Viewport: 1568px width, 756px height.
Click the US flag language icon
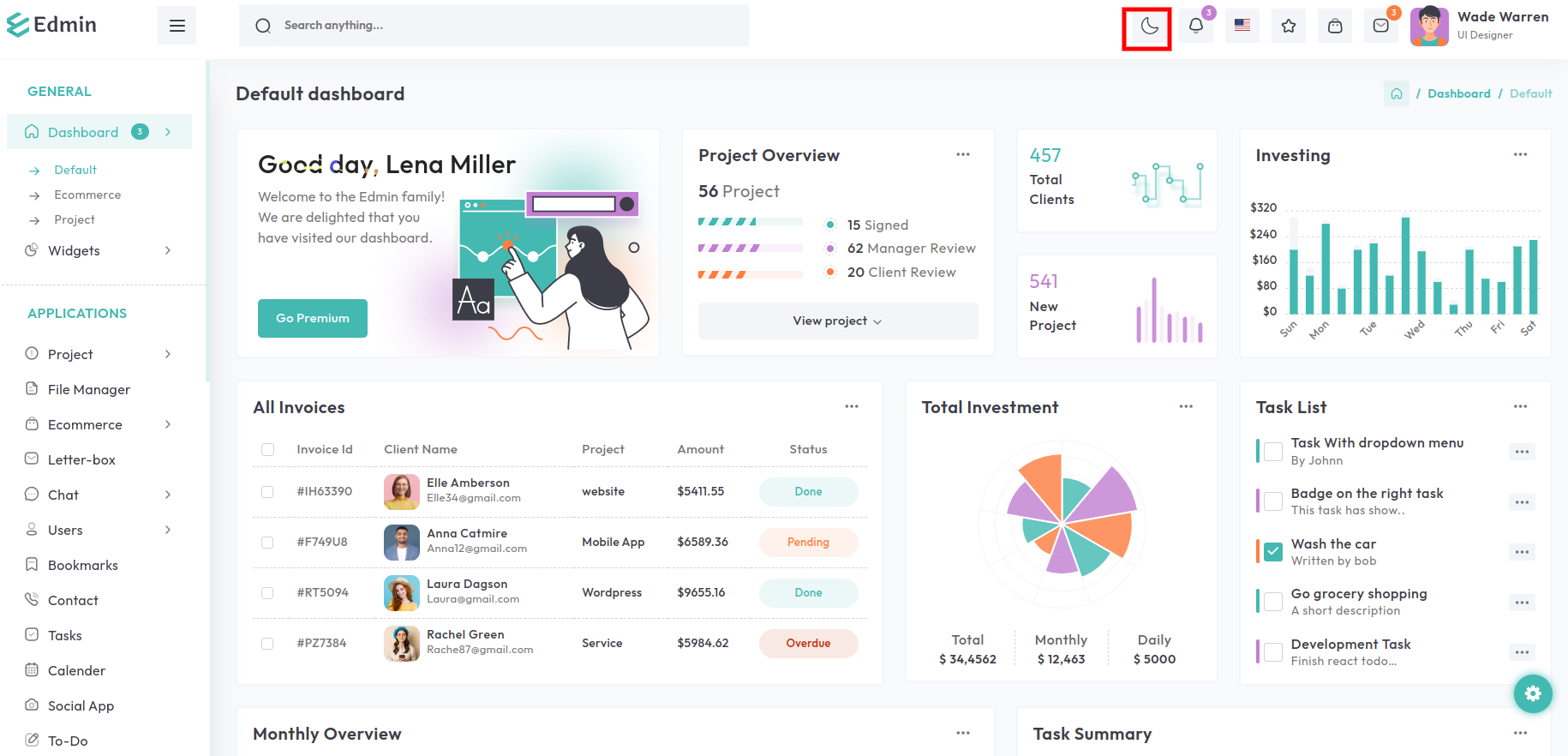pyautogui.click(x=1242, y=26)
